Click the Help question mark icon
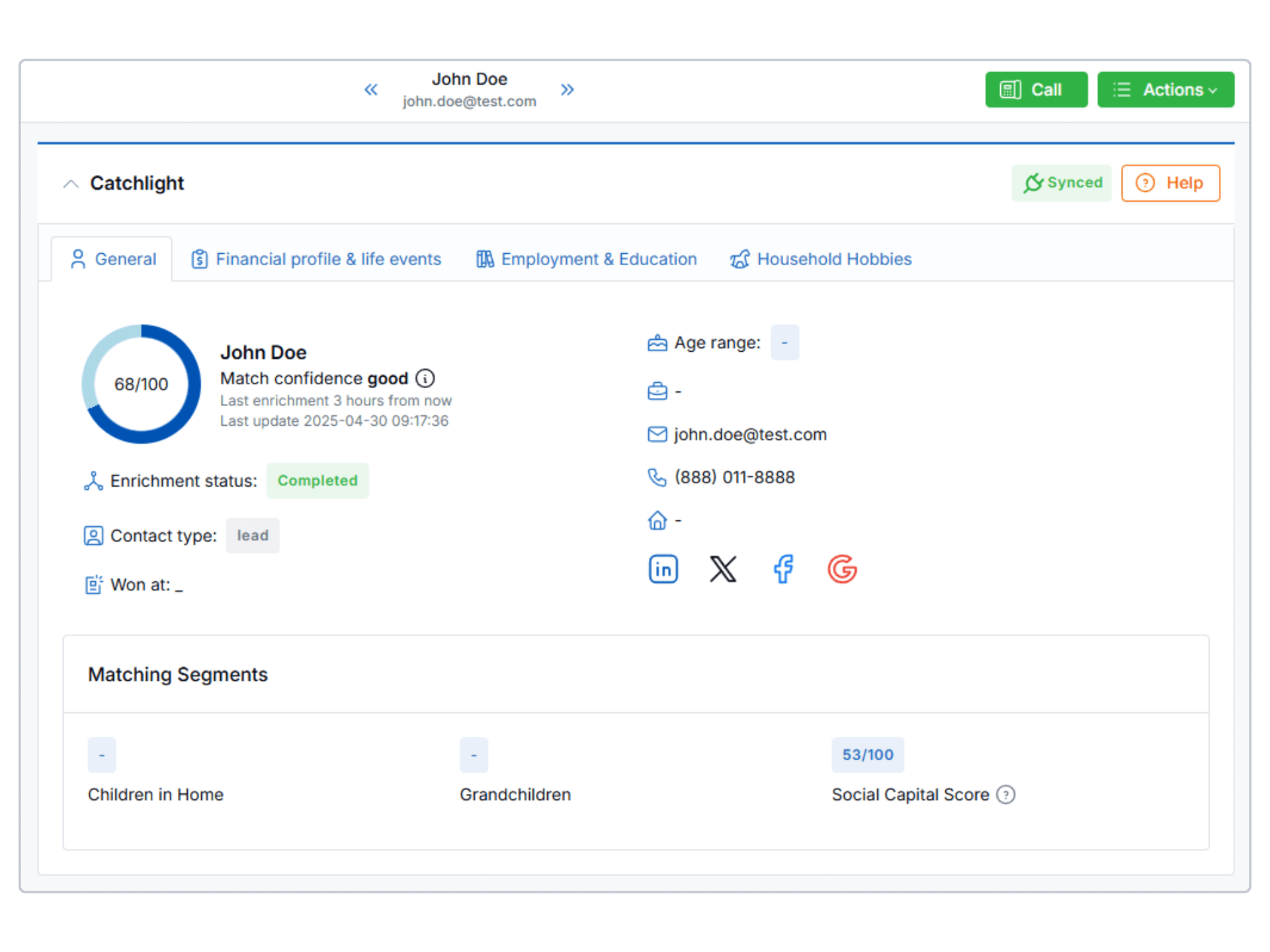Viewport: 1270px width, 952px height. 1145,183
